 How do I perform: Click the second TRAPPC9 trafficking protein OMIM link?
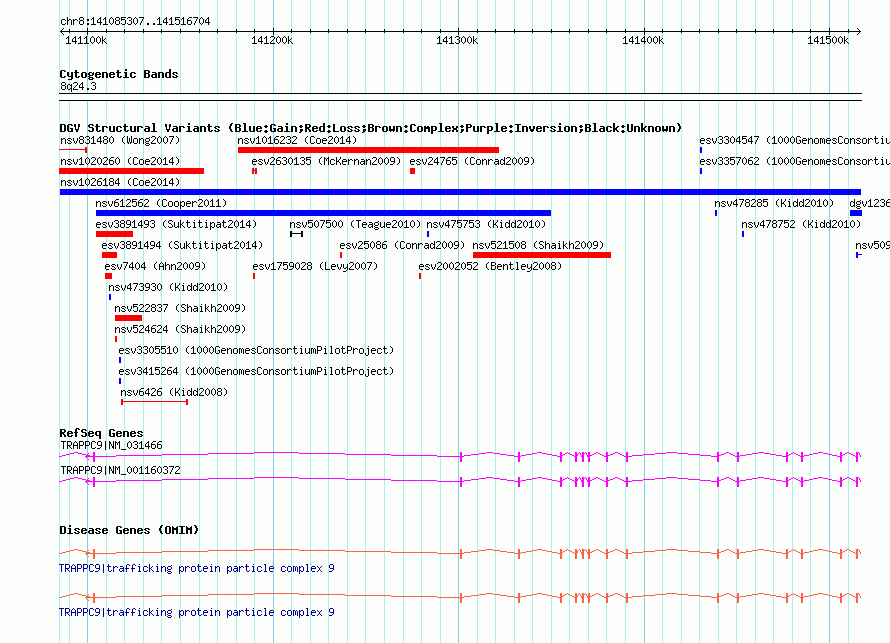pos(197,612)
